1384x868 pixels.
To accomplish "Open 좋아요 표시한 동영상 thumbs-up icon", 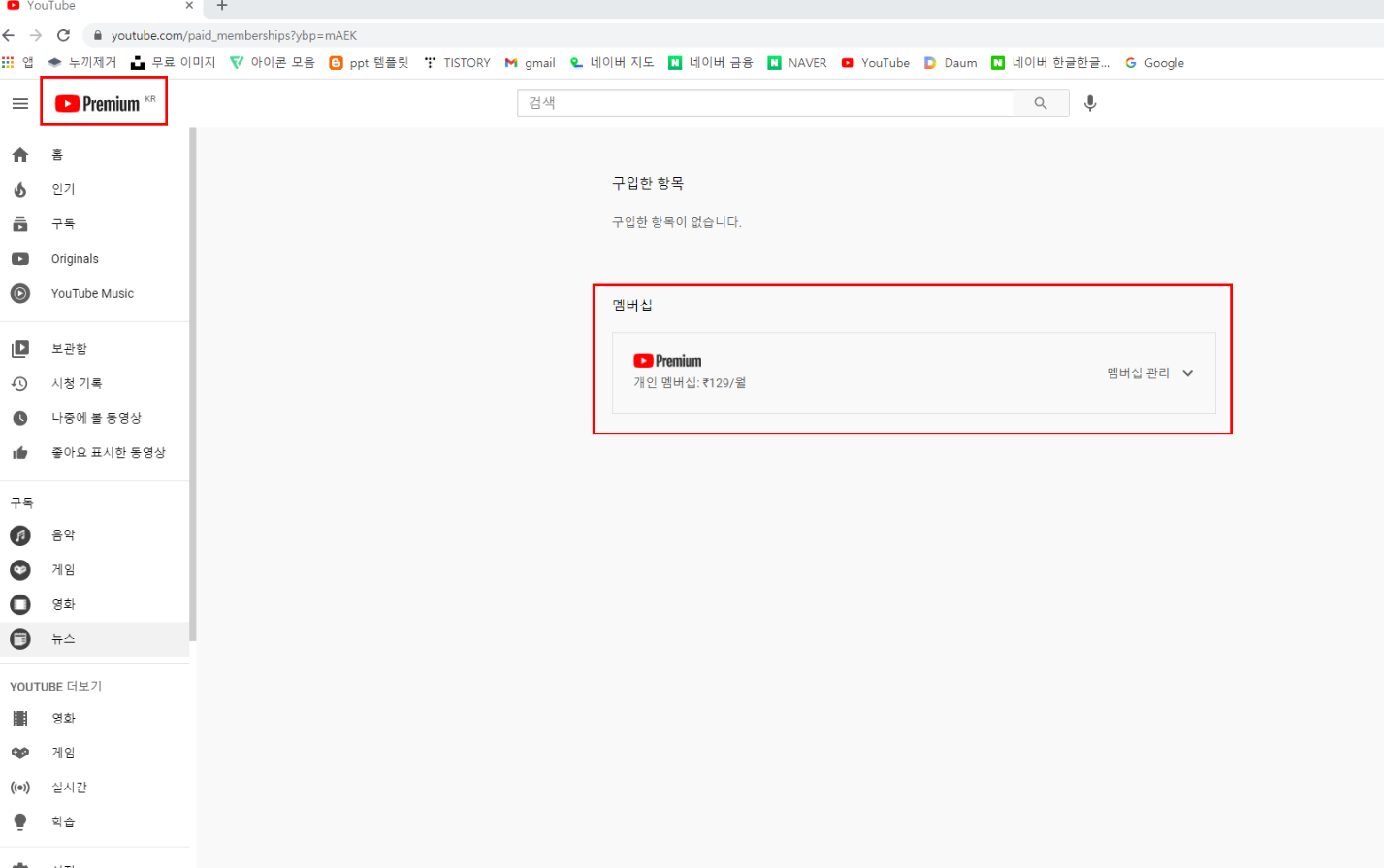I will tap(20, 453).
